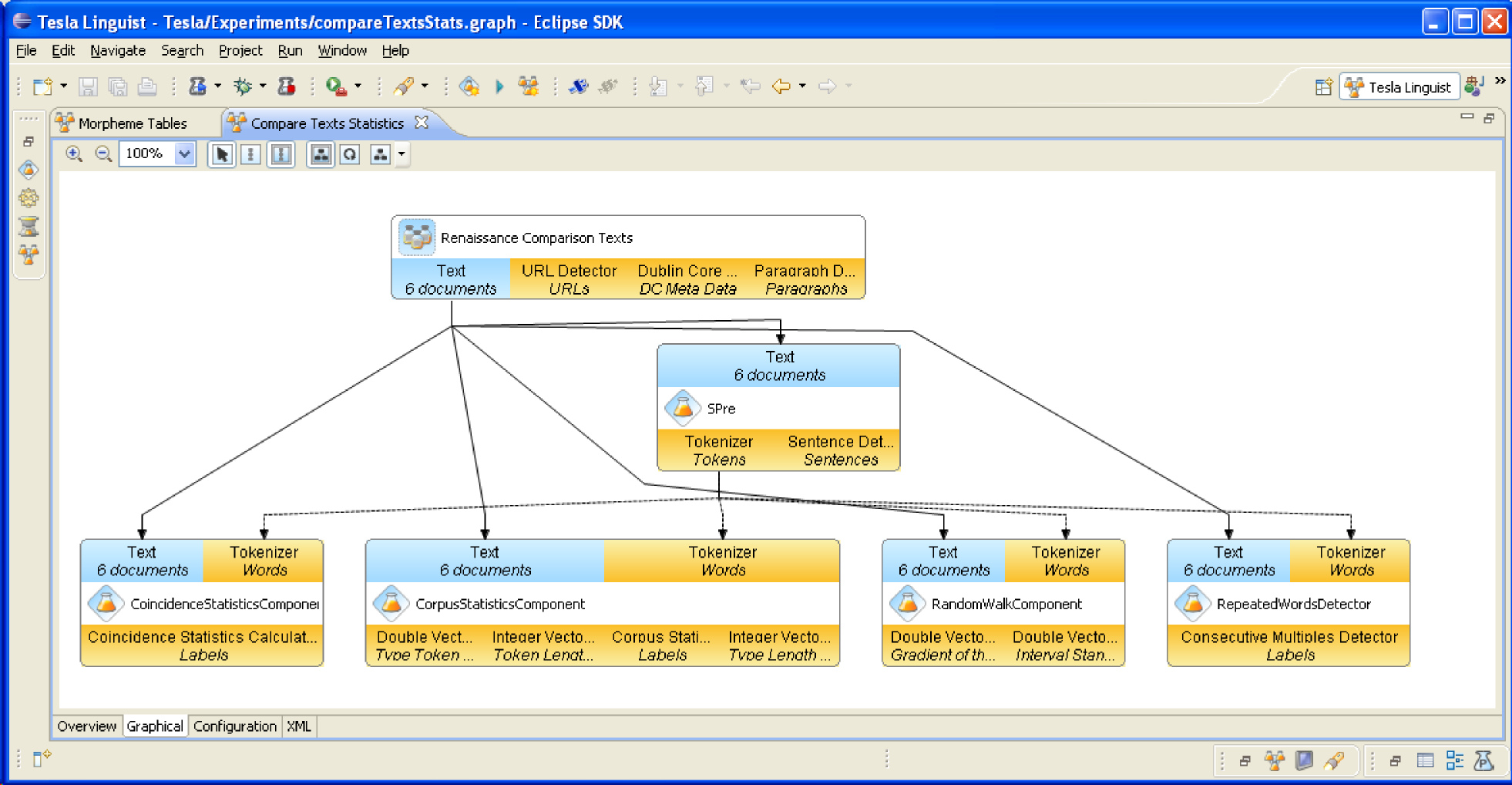Toggle the second marquee tool button
Screen dimensions: 1512x785
(281, 154)
